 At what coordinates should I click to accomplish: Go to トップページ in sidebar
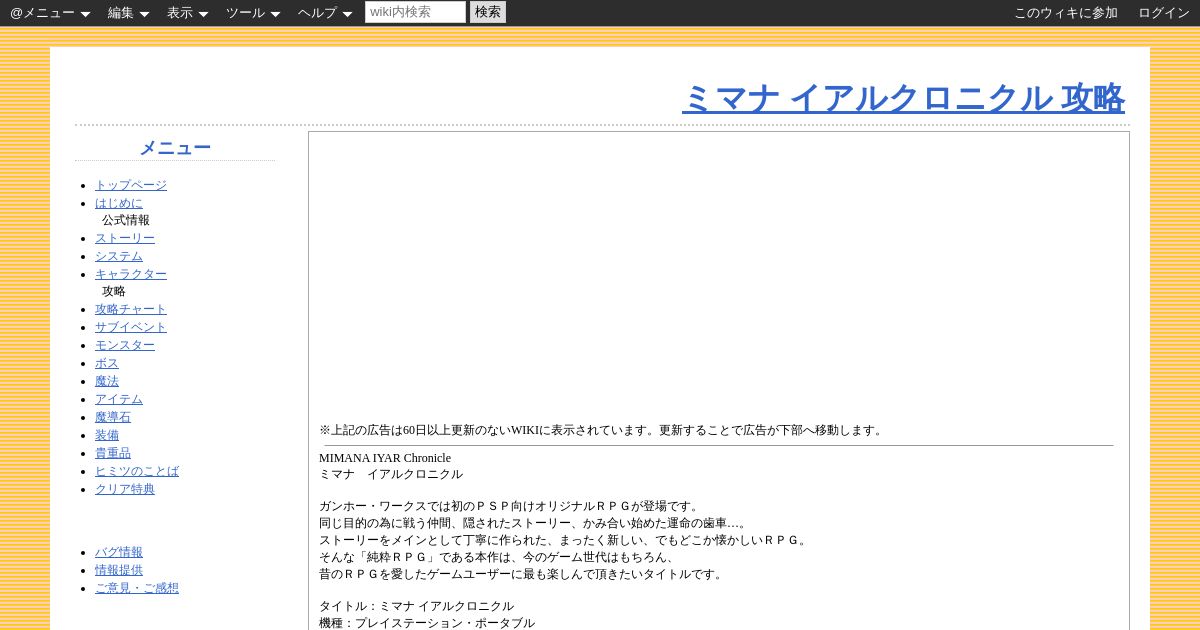click(x=131, y=185)
